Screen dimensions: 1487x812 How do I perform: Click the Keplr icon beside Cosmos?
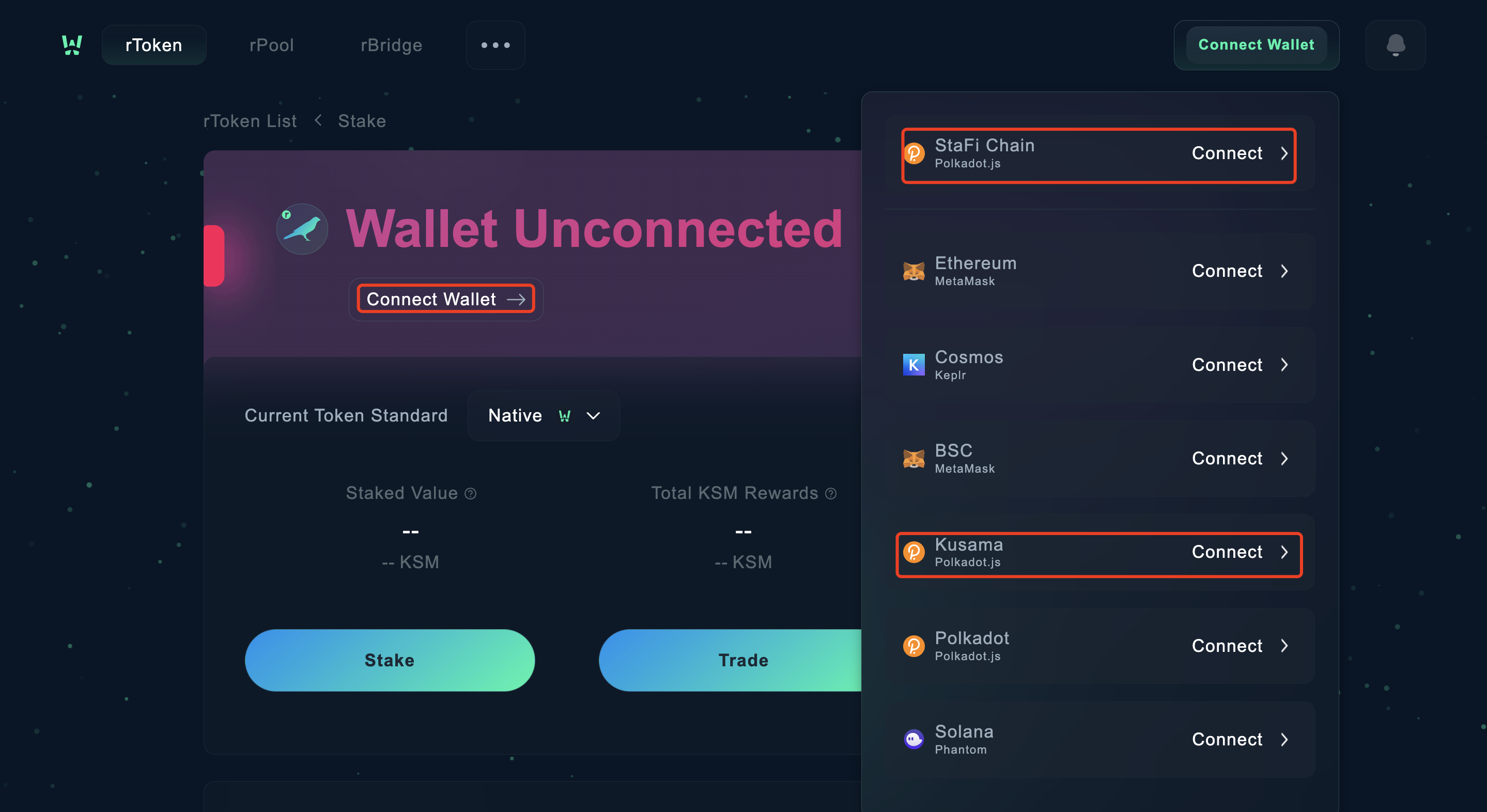click(x=913, y=365)
